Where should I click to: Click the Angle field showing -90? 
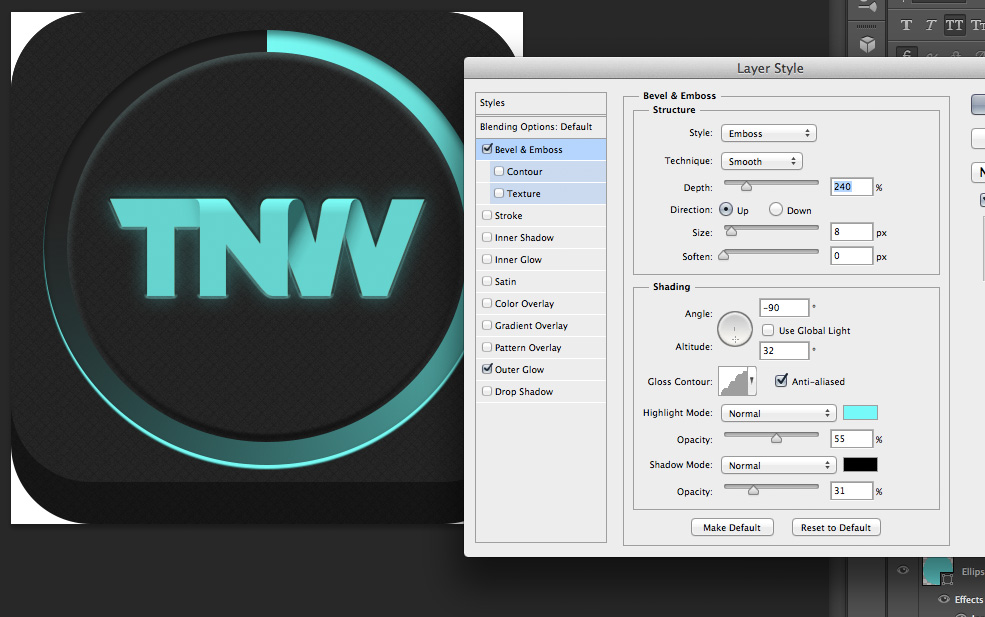(x=784, y=308)
